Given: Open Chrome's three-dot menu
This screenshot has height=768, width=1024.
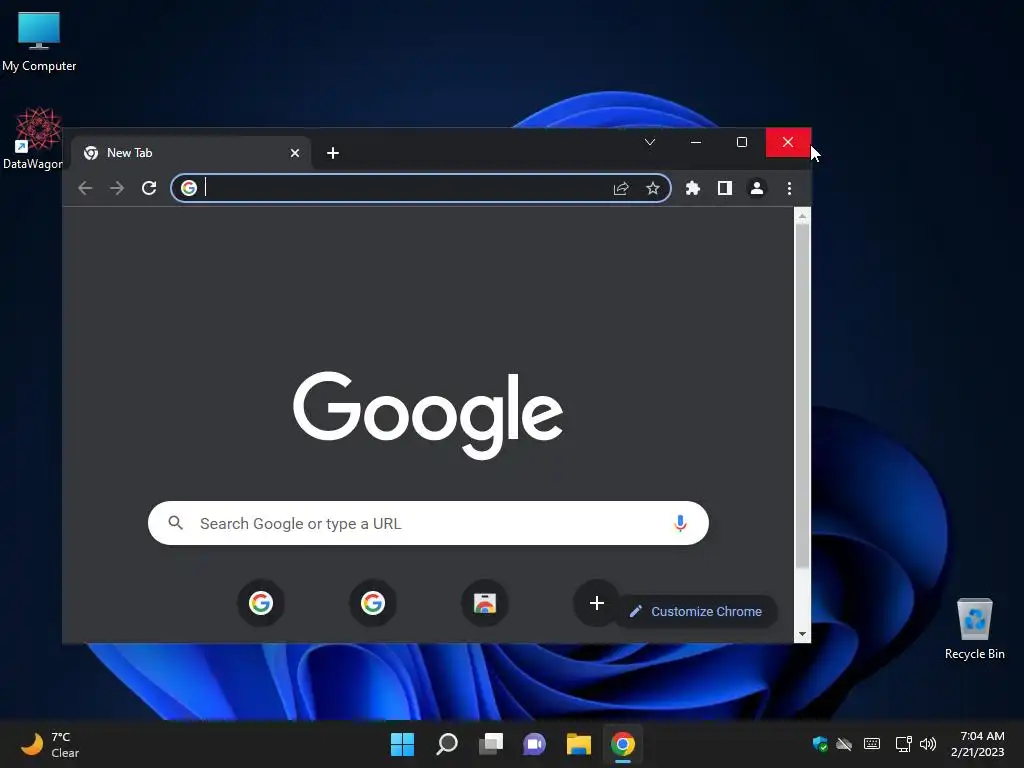Looking at the screenshot, I should pyautogui.click(x=790, y=189).
